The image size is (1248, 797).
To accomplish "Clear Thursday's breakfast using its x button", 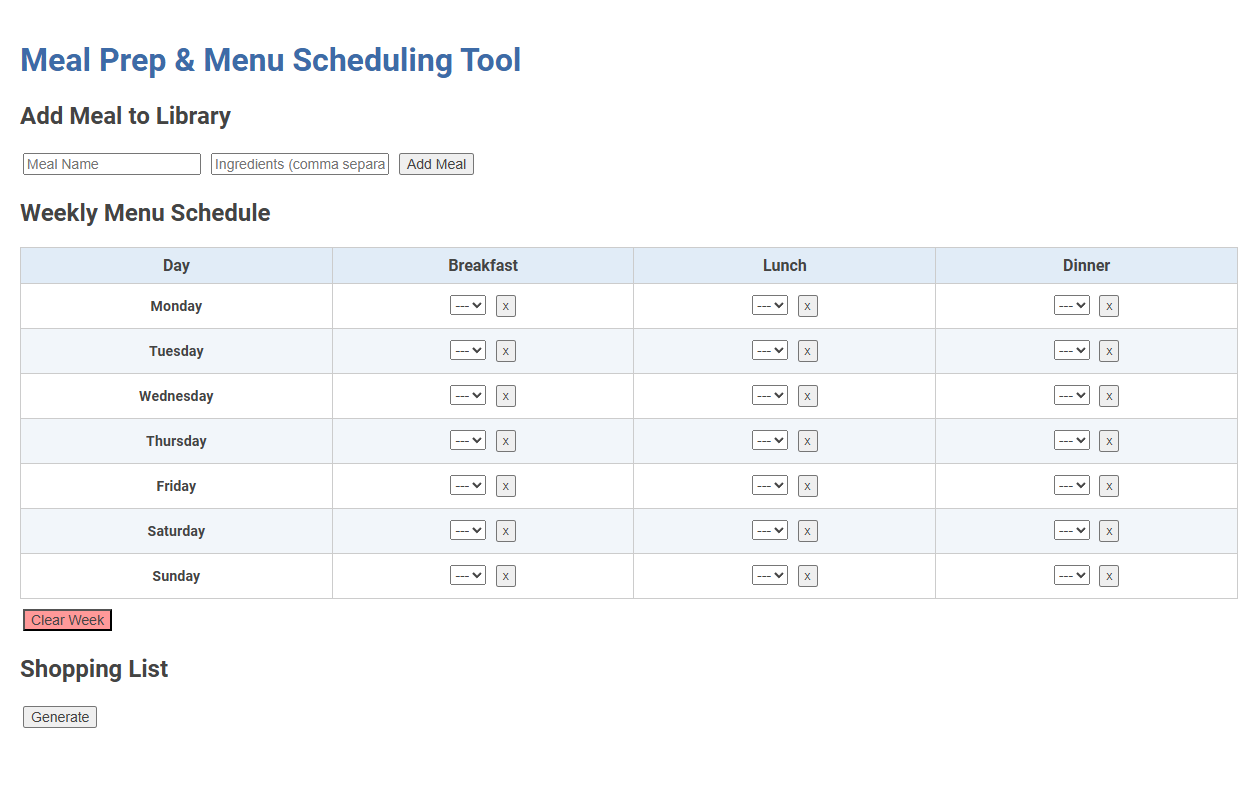I will point(505,440).
